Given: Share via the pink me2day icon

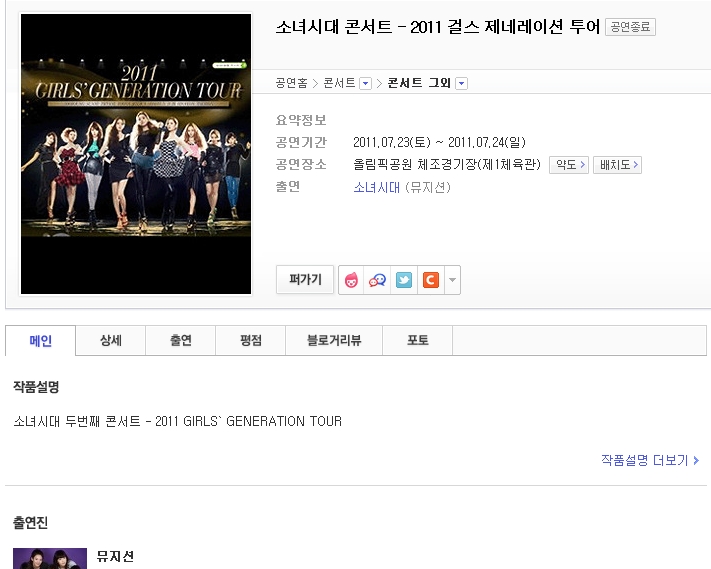Looking at the screenshot, I should [x=351, y=280].
